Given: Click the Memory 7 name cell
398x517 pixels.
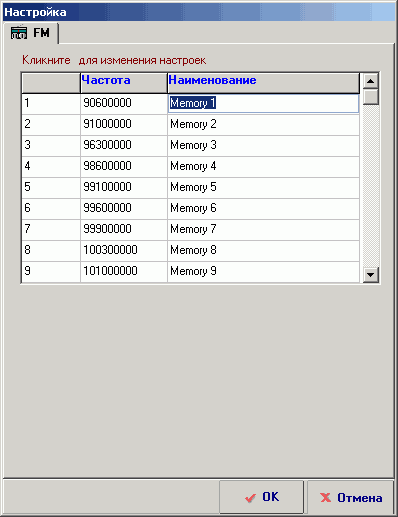Looking at the screenshot, I should (x=263, y=230).
